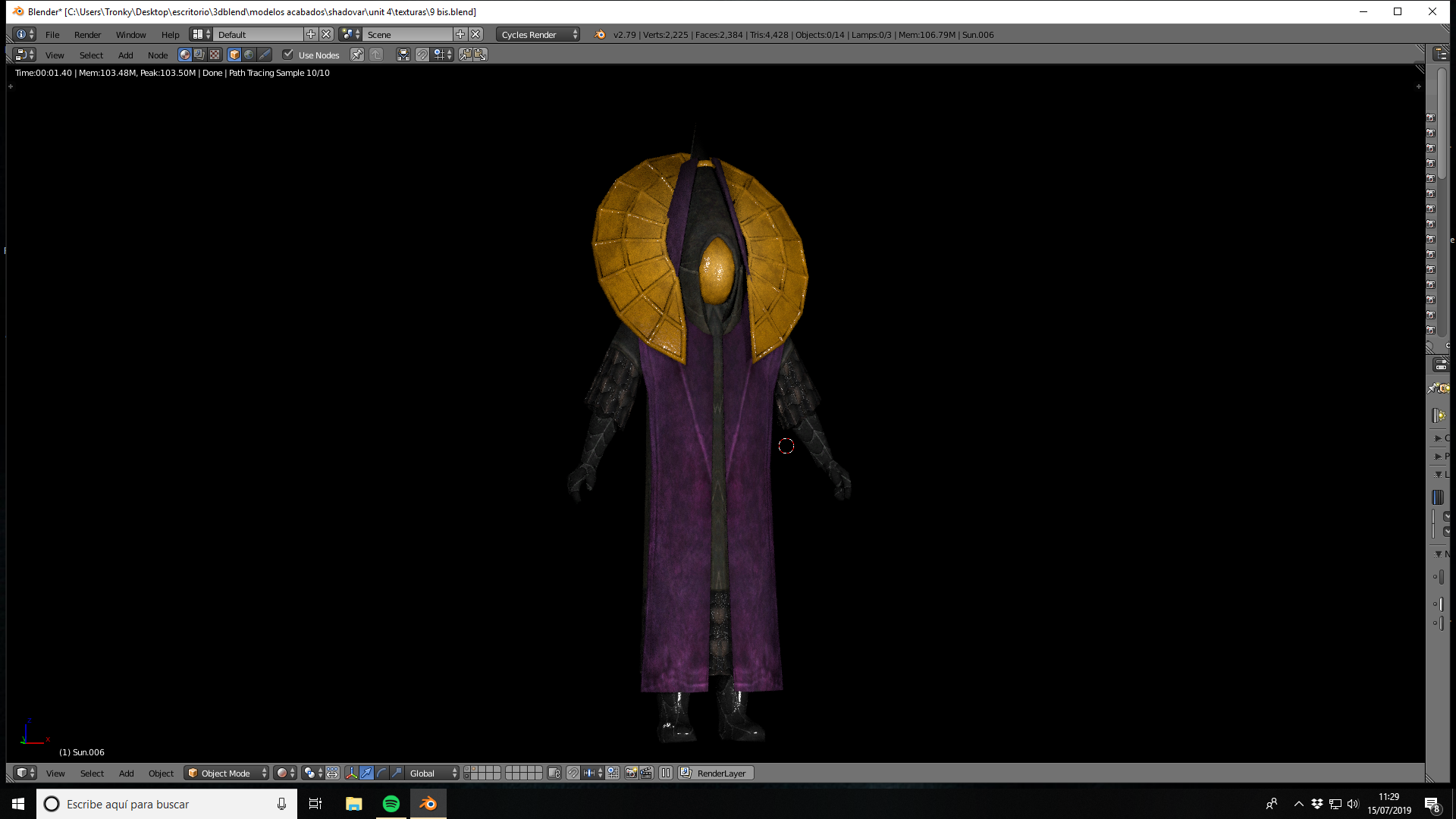
Task: Click the pin node tree icon
Action: point(356,55)
